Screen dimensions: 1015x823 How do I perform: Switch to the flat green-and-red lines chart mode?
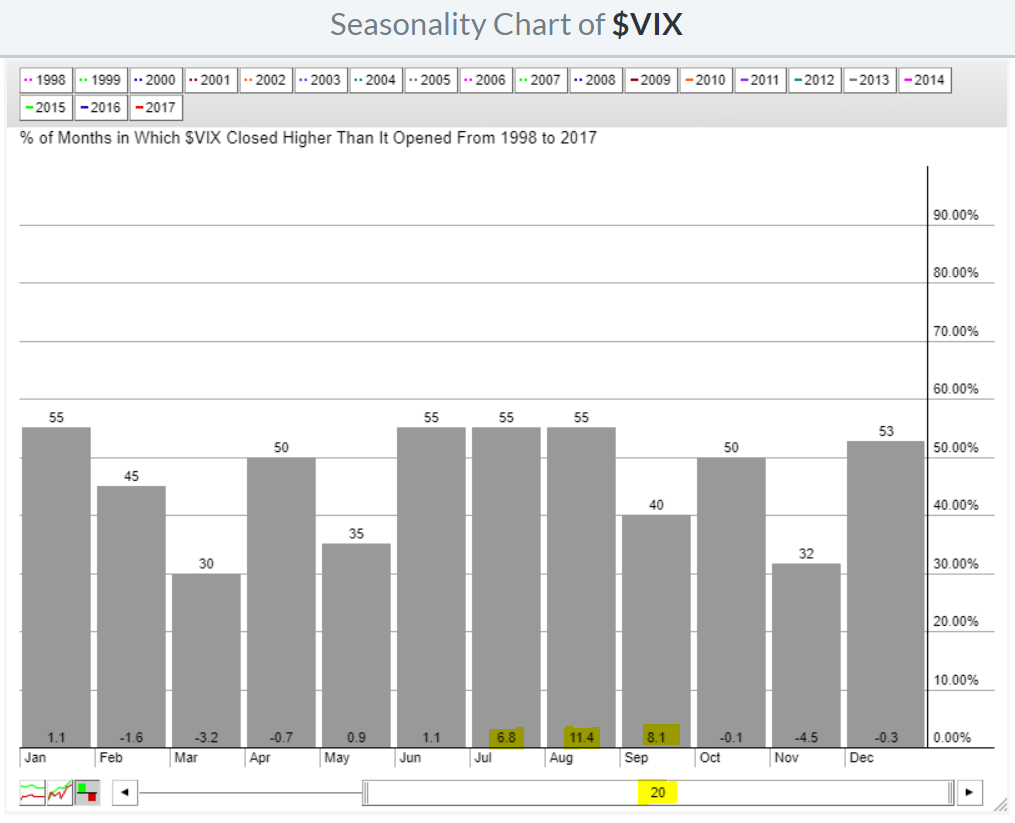pyautogui.click(x=32, y=794)
